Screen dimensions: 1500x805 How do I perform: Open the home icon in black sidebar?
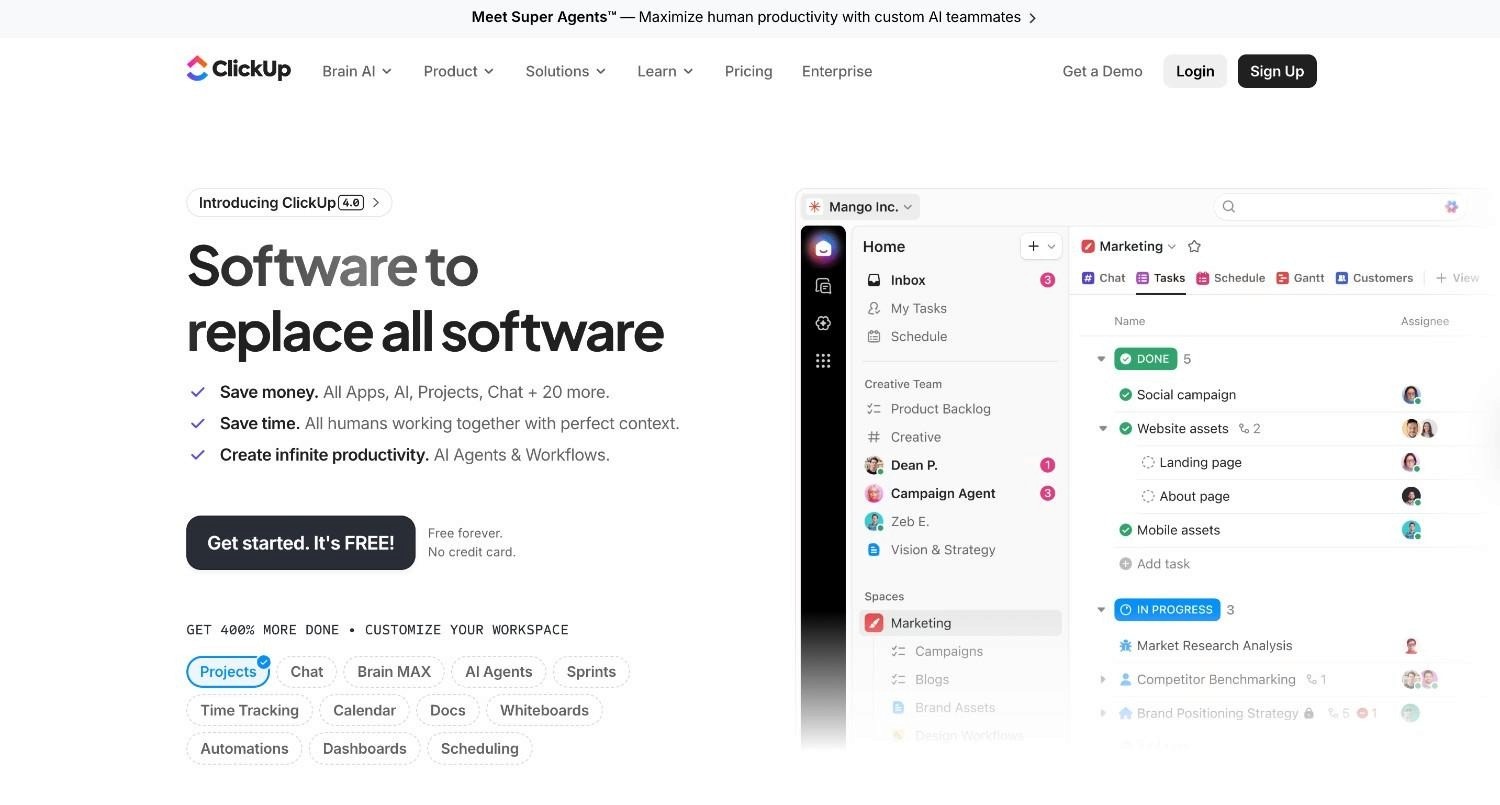(823, 248)
